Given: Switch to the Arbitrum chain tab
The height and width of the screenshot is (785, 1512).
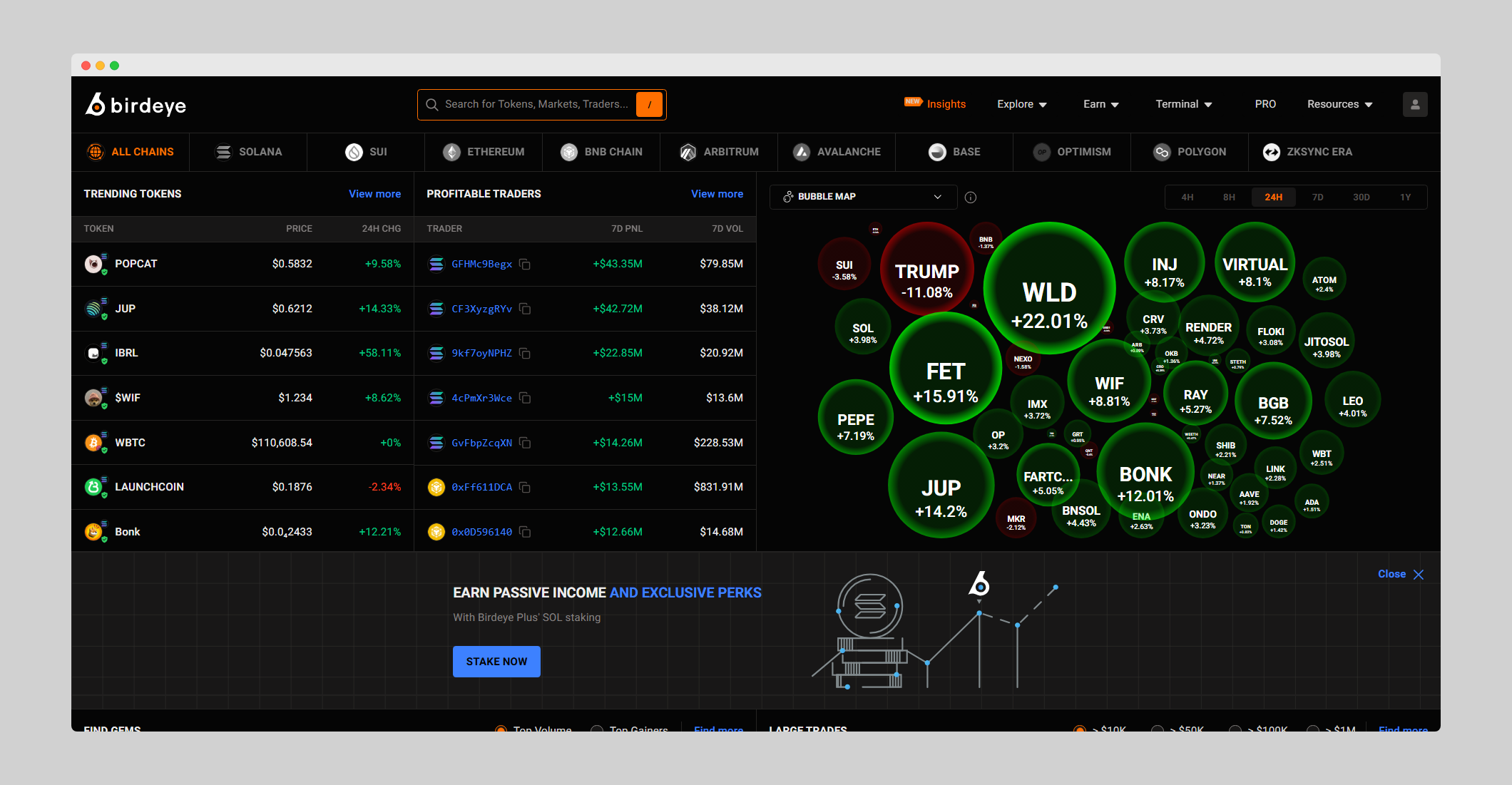Looking at the screenshot, I should 719,152.
